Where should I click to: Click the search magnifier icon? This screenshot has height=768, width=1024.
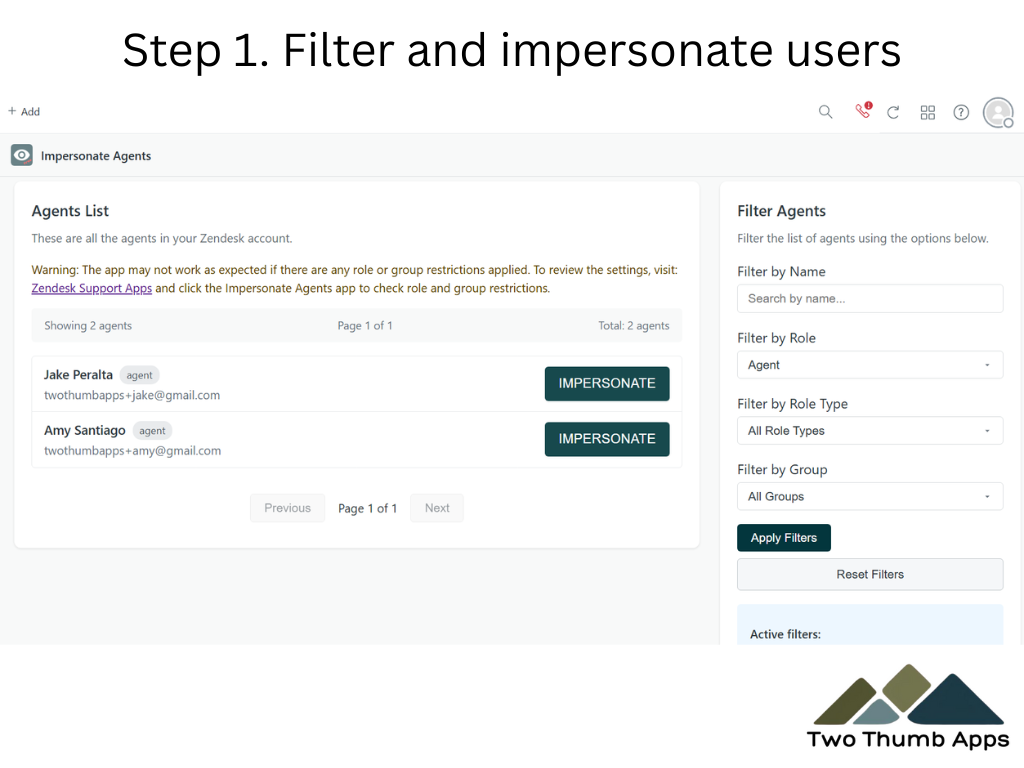[825, 112]
